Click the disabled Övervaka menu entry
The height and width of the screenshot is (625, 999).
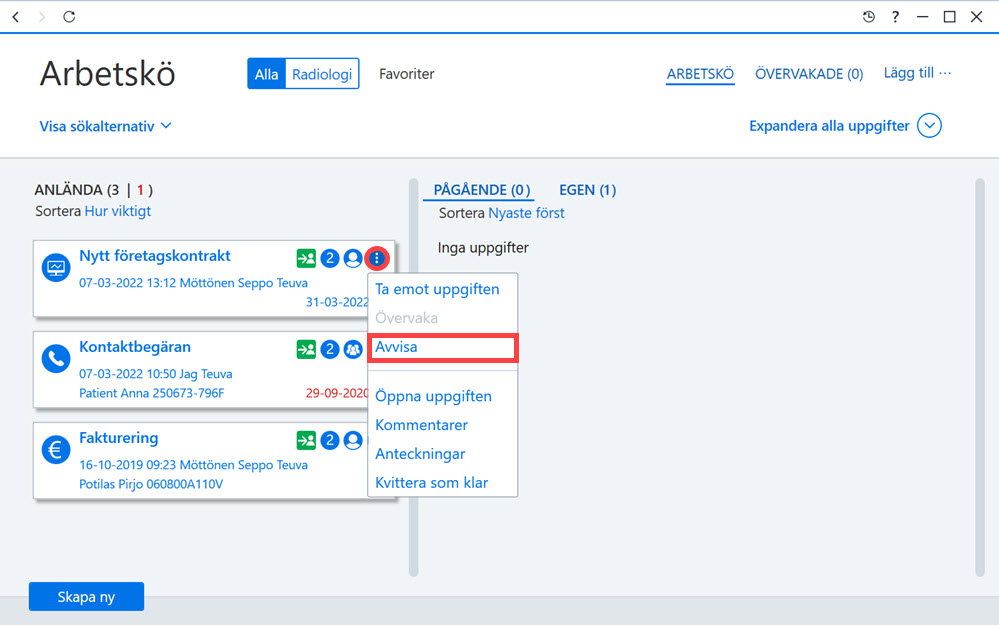coord(406,318)
